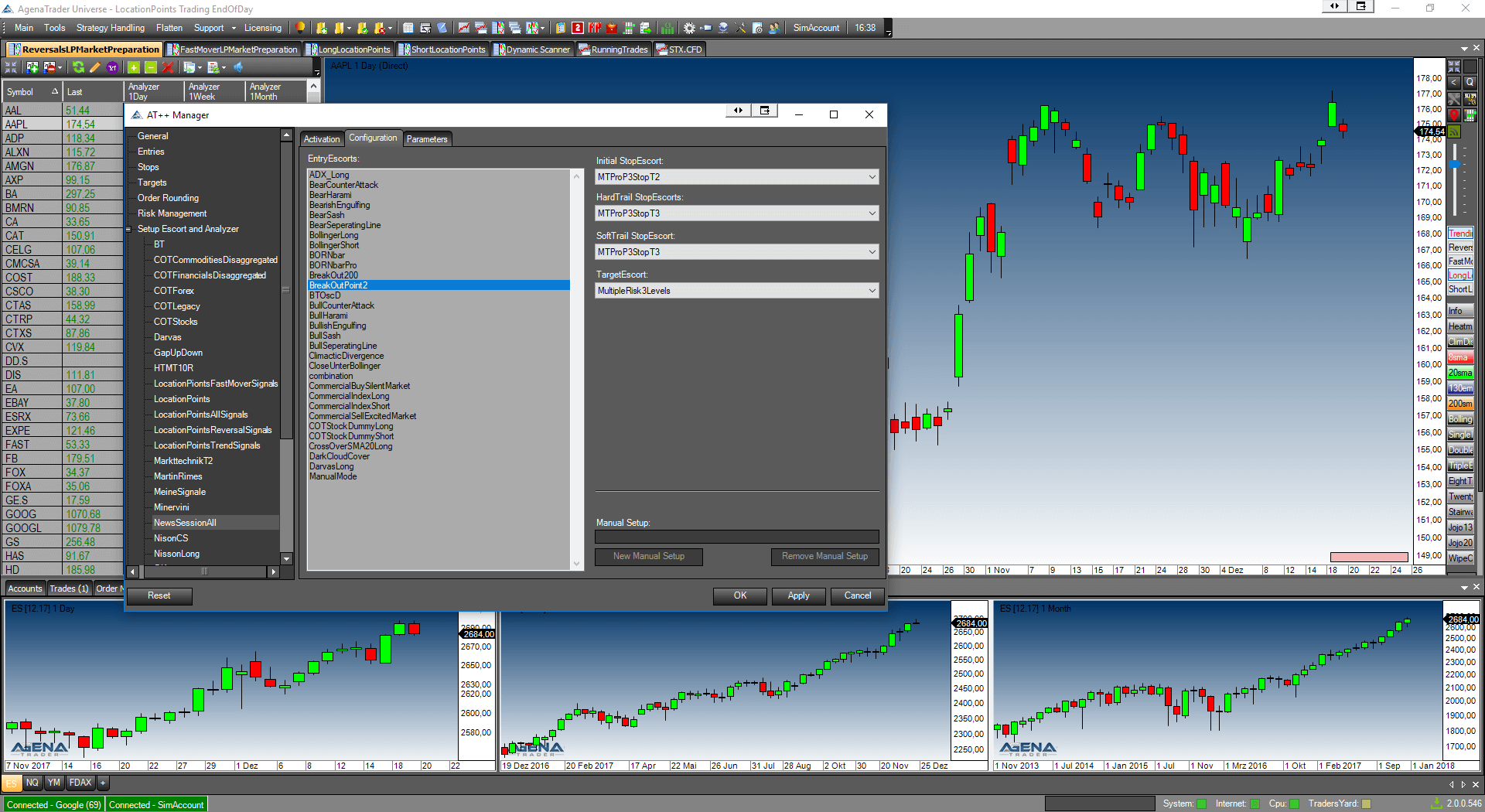Click the green bar chart toolbar icon
Screen dimensions: 1485x812
pos(667,28)
